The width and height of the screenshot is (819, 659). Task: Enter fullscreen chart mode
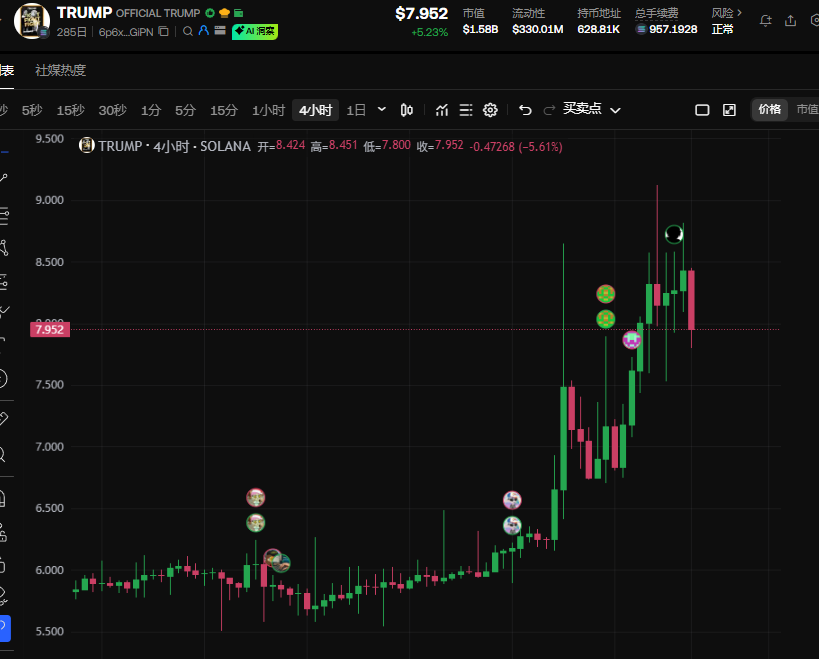click(x=729, y=110)
